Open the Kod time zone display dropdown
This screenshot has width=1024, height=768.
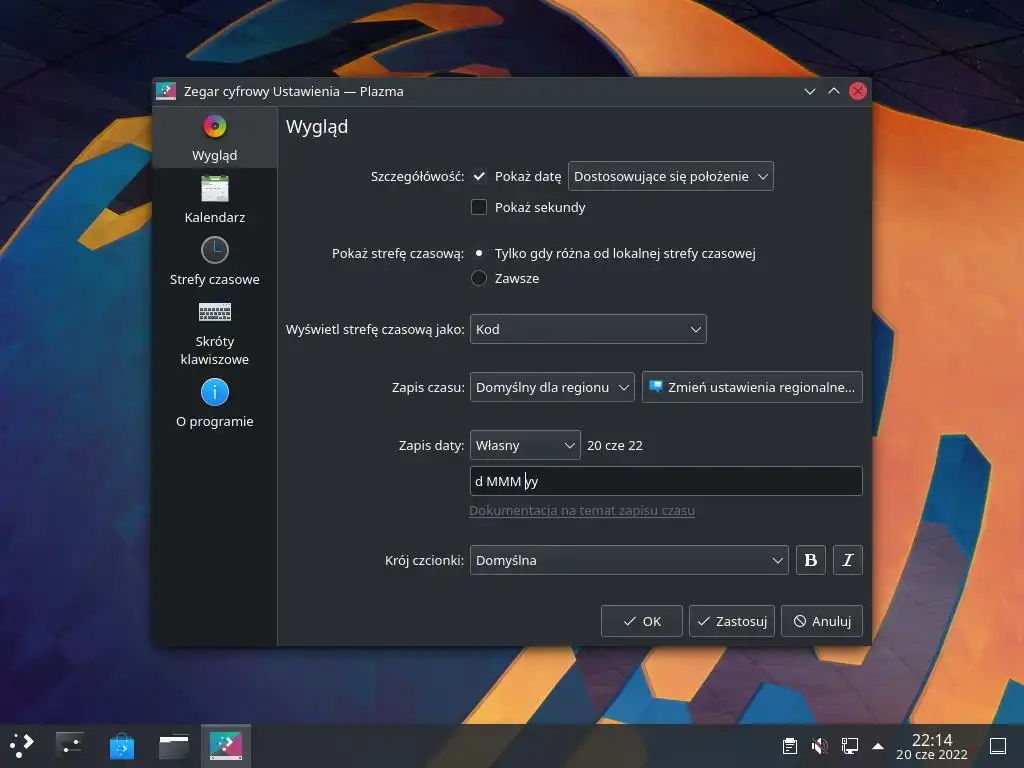tap(588, 329)
